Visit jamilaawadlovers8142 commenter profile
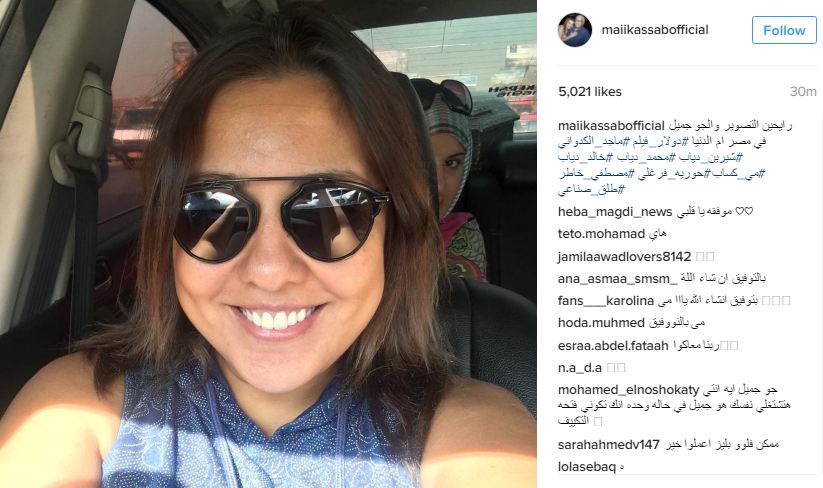 624,257
